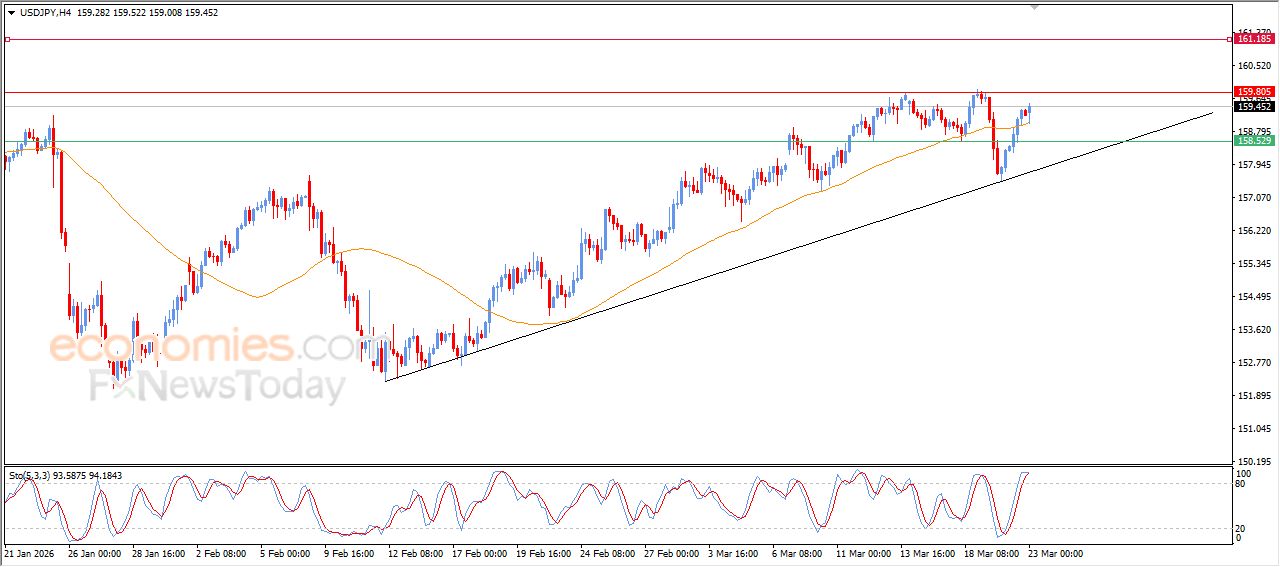Click stochastic level 80 on the scale
The image size is (1280, 567).
[1243, 484]
